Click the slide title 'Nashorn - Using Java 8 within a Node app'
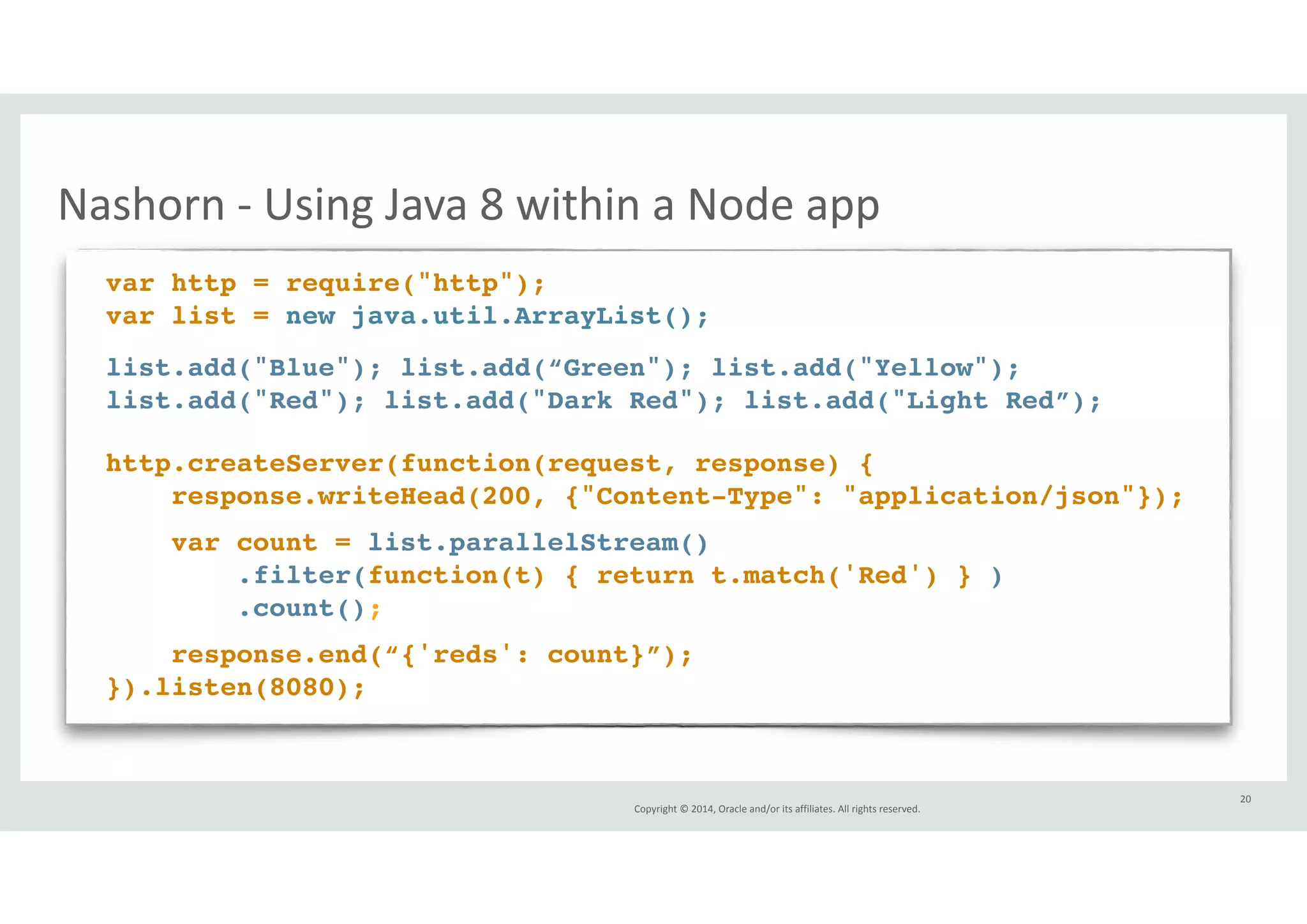This screenshot has width=1307, height=924. [x=468, y=205]
